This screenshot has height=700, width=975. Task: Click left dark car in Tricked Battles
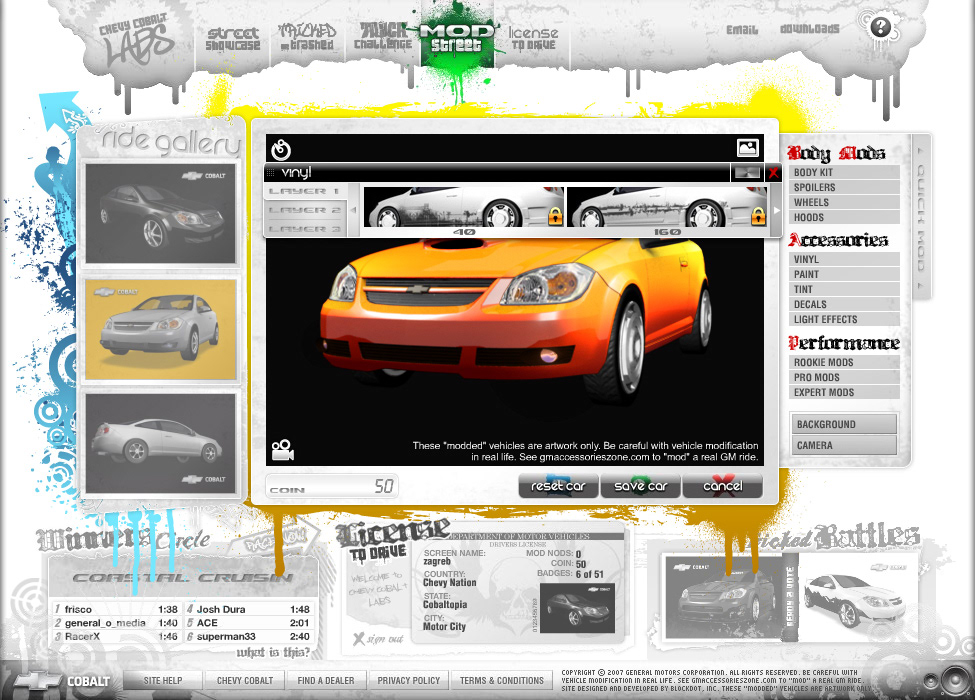pos(722,598)
